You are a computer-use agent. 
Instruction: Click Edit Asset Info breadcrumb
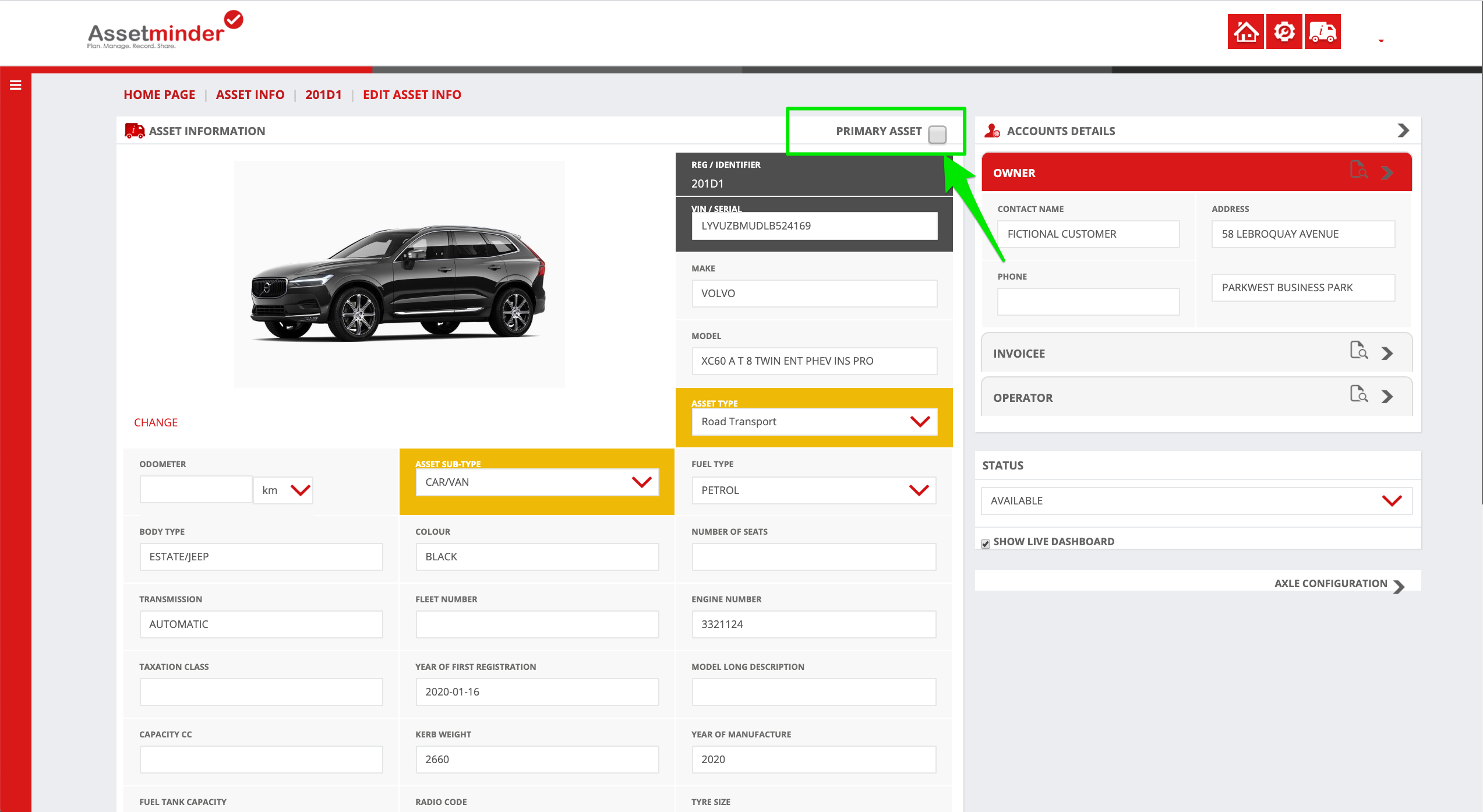tap(412, 94)
